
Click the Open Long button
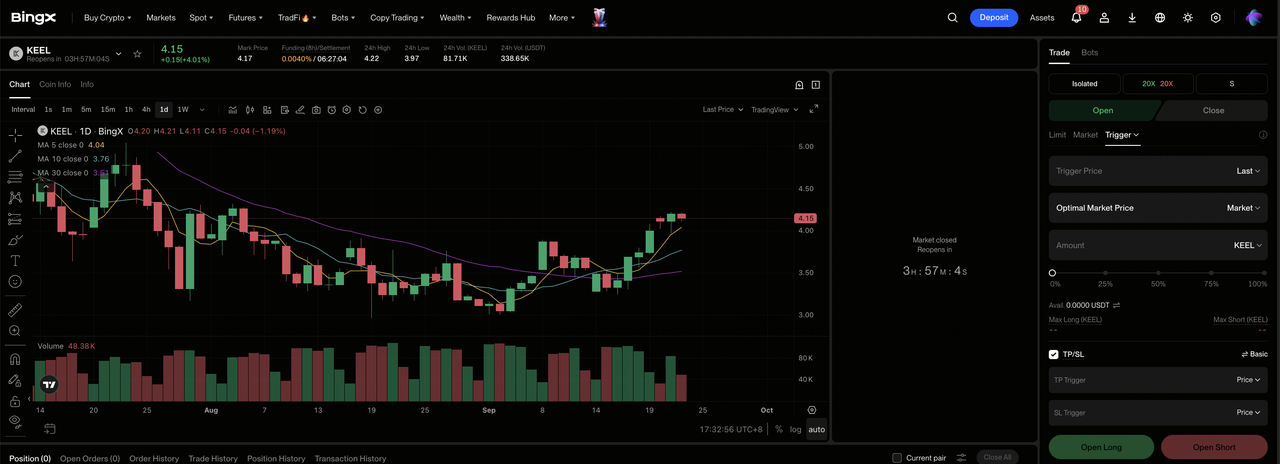pos(1101,447)
